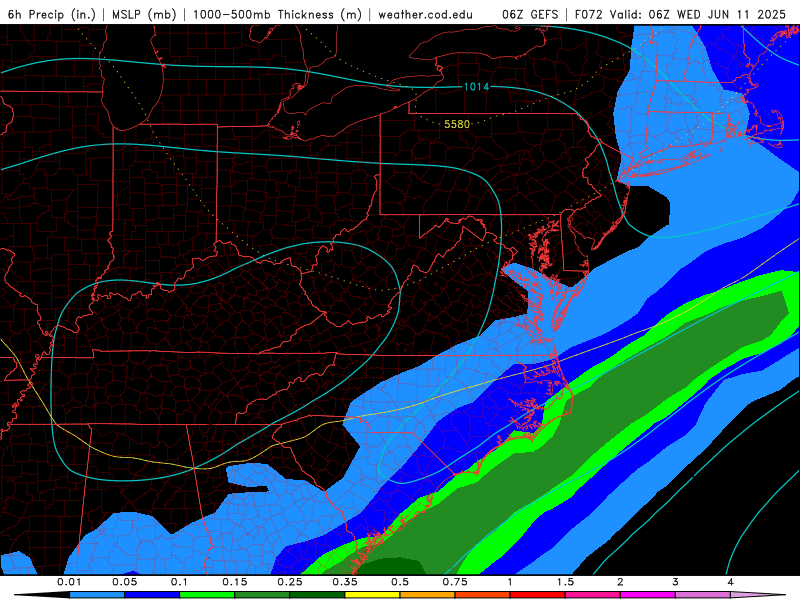Click the magenta 2–3 legend swatch
This screenshot has width=800, height=600.
[648, 595]
